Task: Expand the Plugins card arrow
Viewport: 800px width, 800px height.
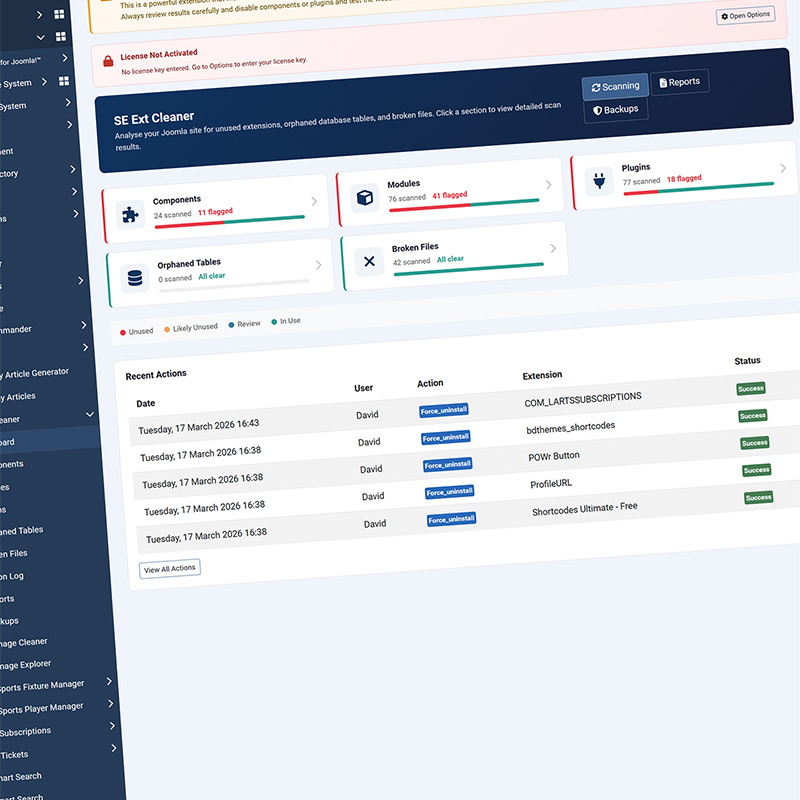Action: [783, 168]
